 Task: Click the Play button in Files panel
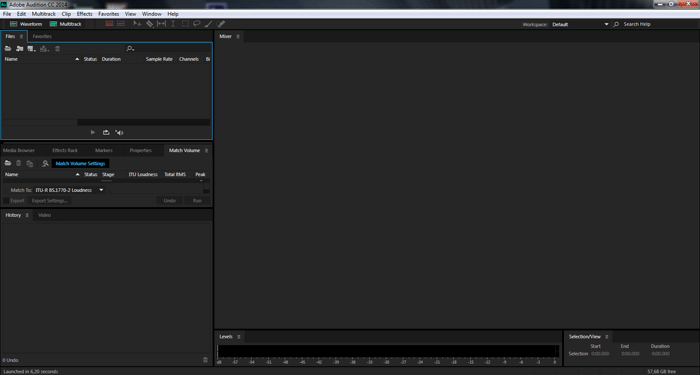click(93, 133)
